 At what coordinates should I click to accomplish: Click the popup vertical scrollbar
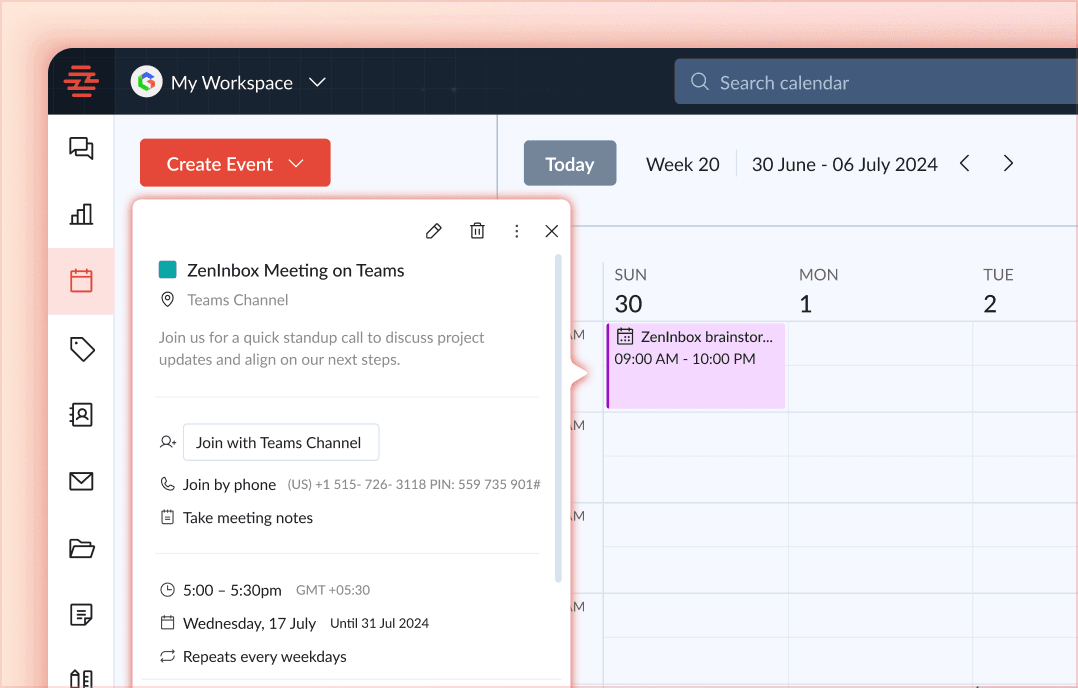coord(558,419)
